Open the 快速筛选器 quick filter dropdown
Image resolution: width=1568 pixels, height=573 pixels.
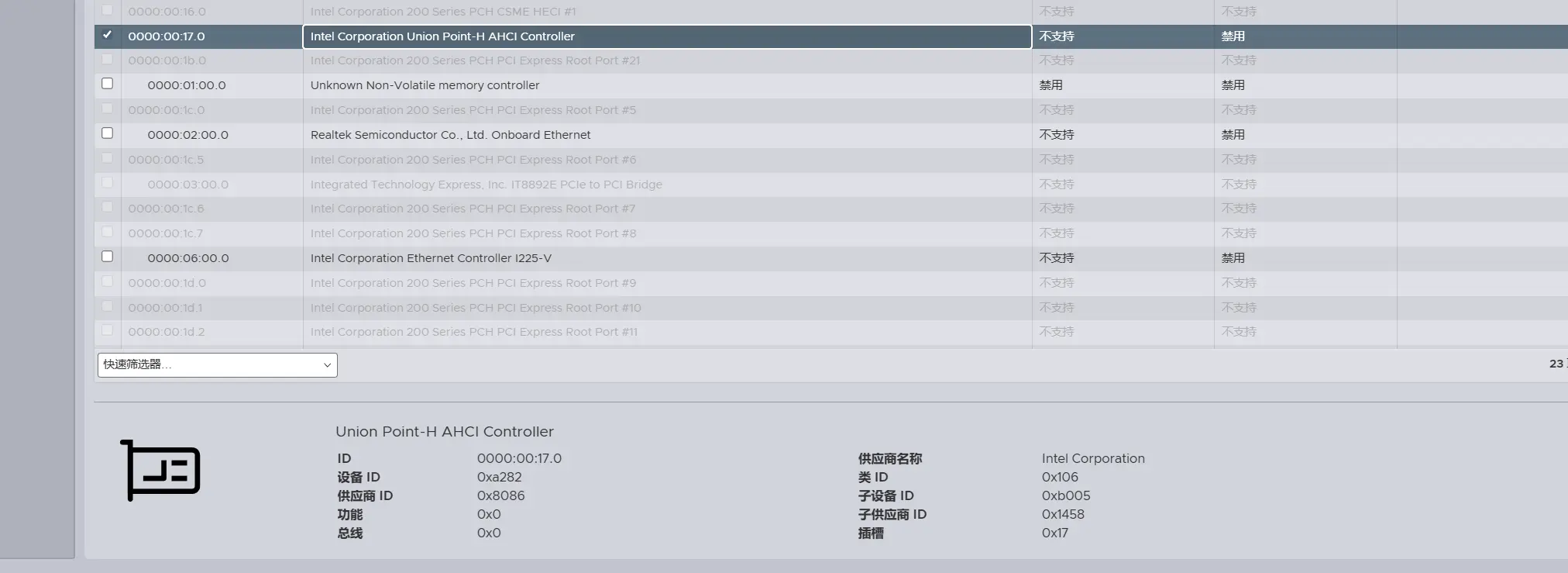217,364
